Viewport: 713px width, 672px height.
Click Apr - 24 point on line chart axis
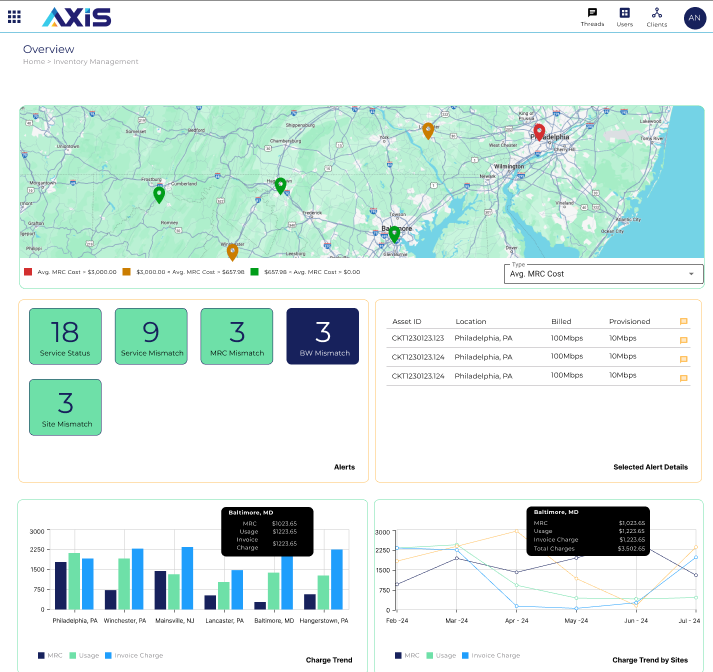click(x=517, y=621)
